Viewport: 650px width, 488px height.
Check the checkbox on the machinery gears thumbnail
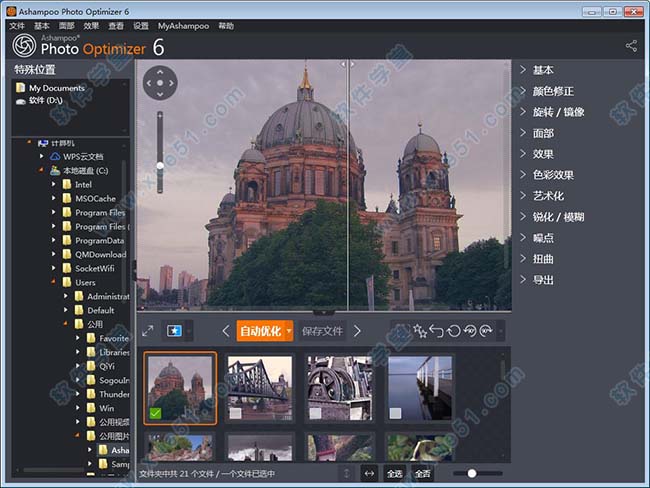tap(315, 413)
